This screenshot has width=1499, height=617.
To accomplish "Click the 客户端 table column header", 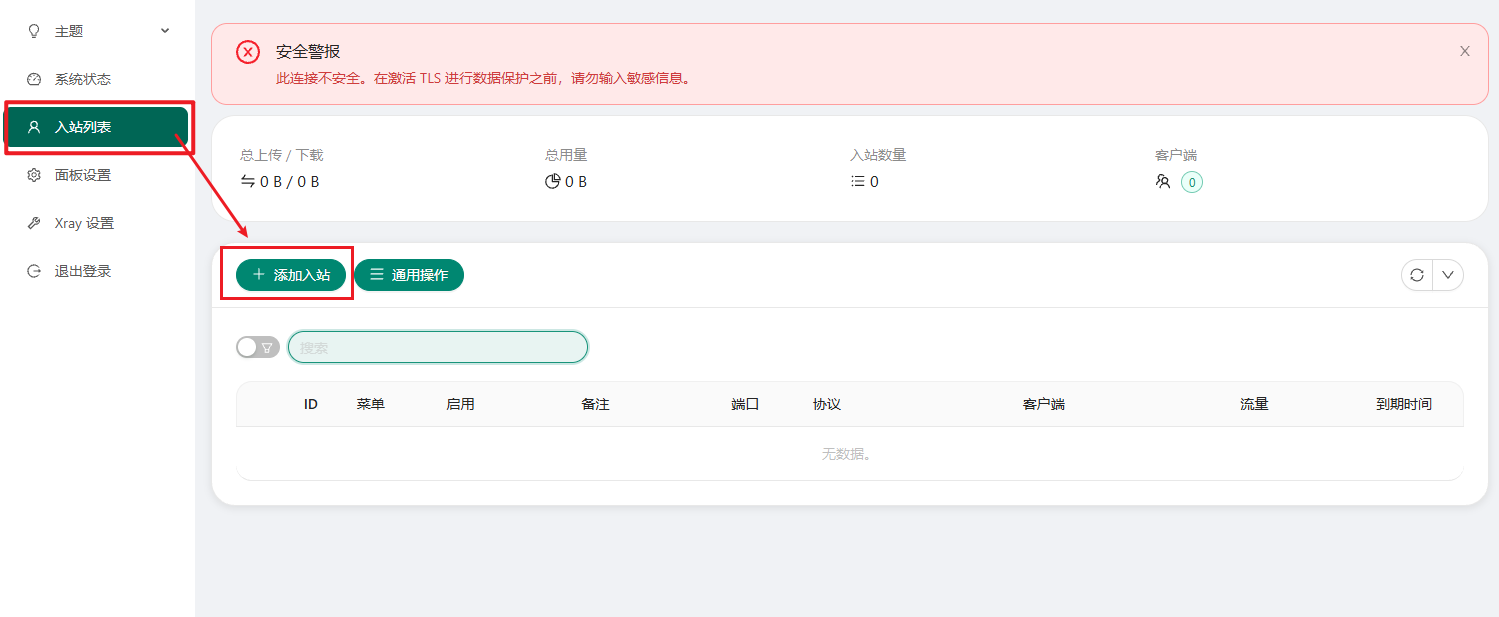I will 1044,404.
